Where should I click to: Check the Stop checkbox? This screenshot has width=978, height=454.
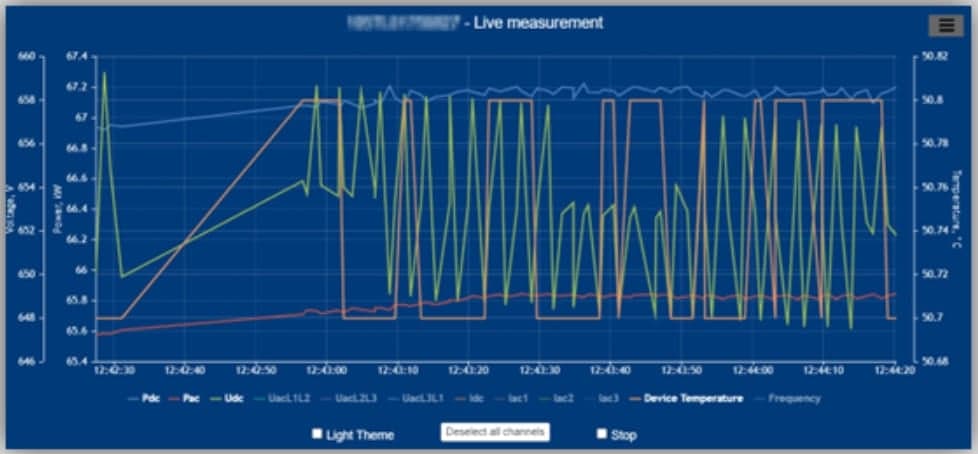coord(602,434)
